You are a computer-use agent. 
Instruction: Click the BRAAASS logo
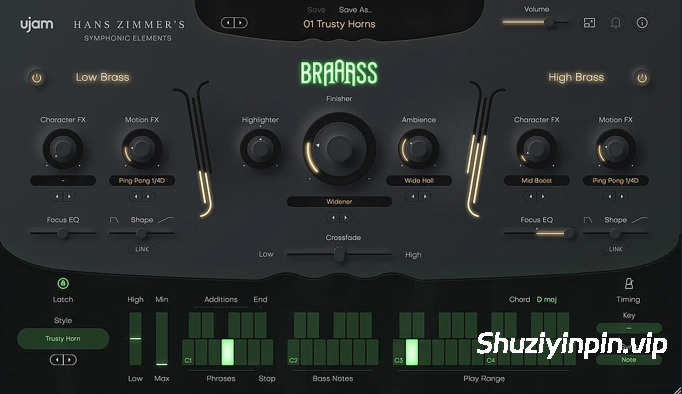click(x=339, y=73)
